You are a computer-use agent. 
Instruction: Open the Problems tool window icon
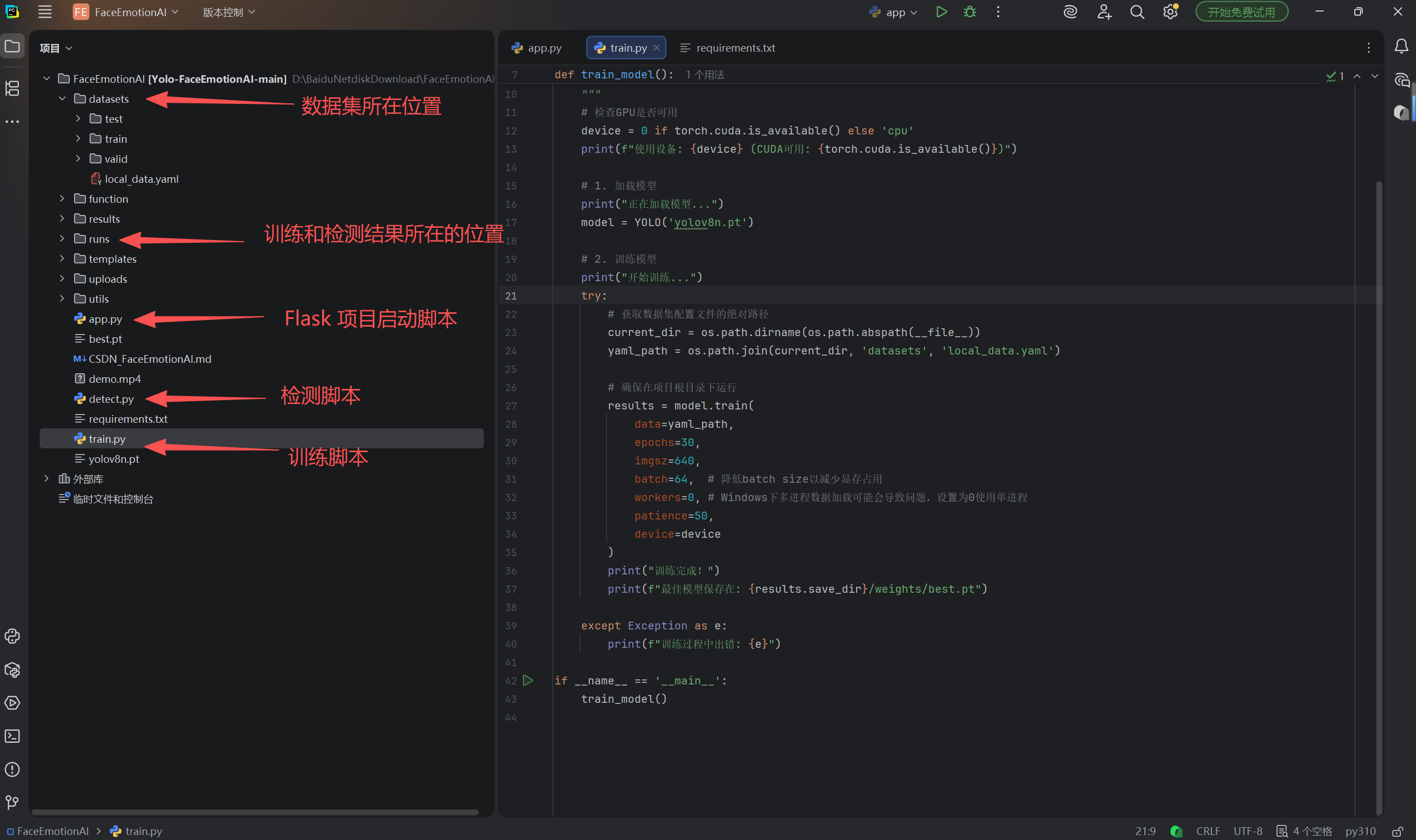pyautogui.click(x=12, y=769)
